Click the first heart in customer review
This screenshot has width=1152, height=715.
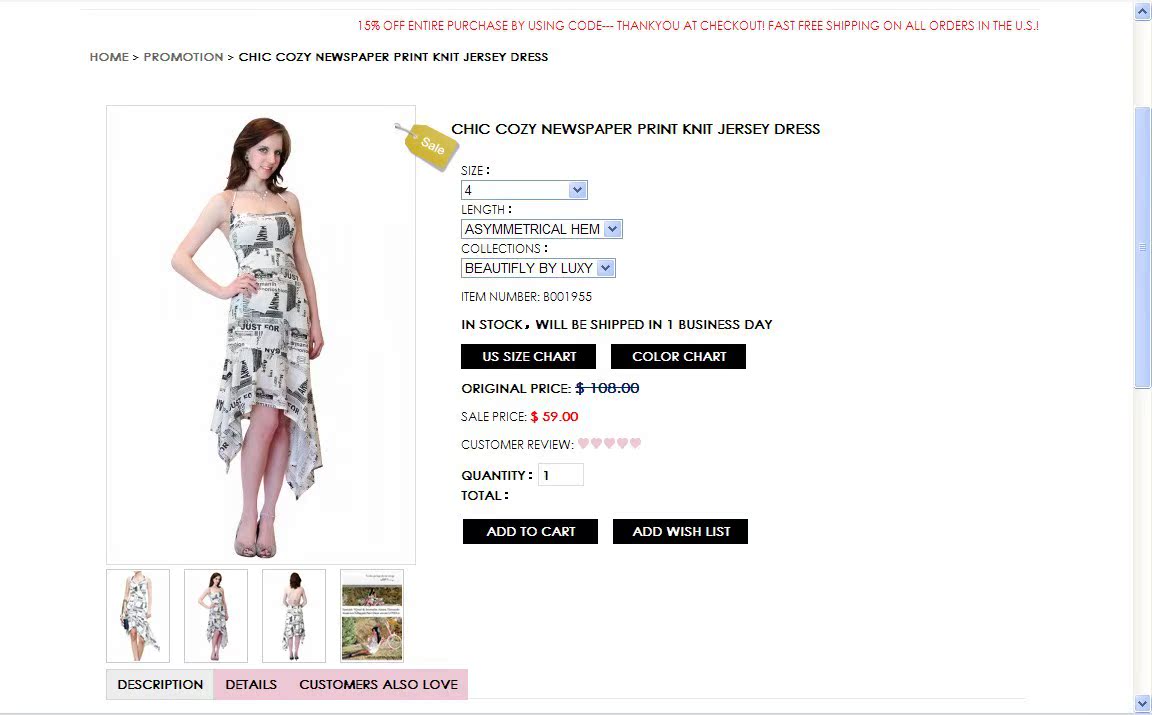click(x=583, y=443)
